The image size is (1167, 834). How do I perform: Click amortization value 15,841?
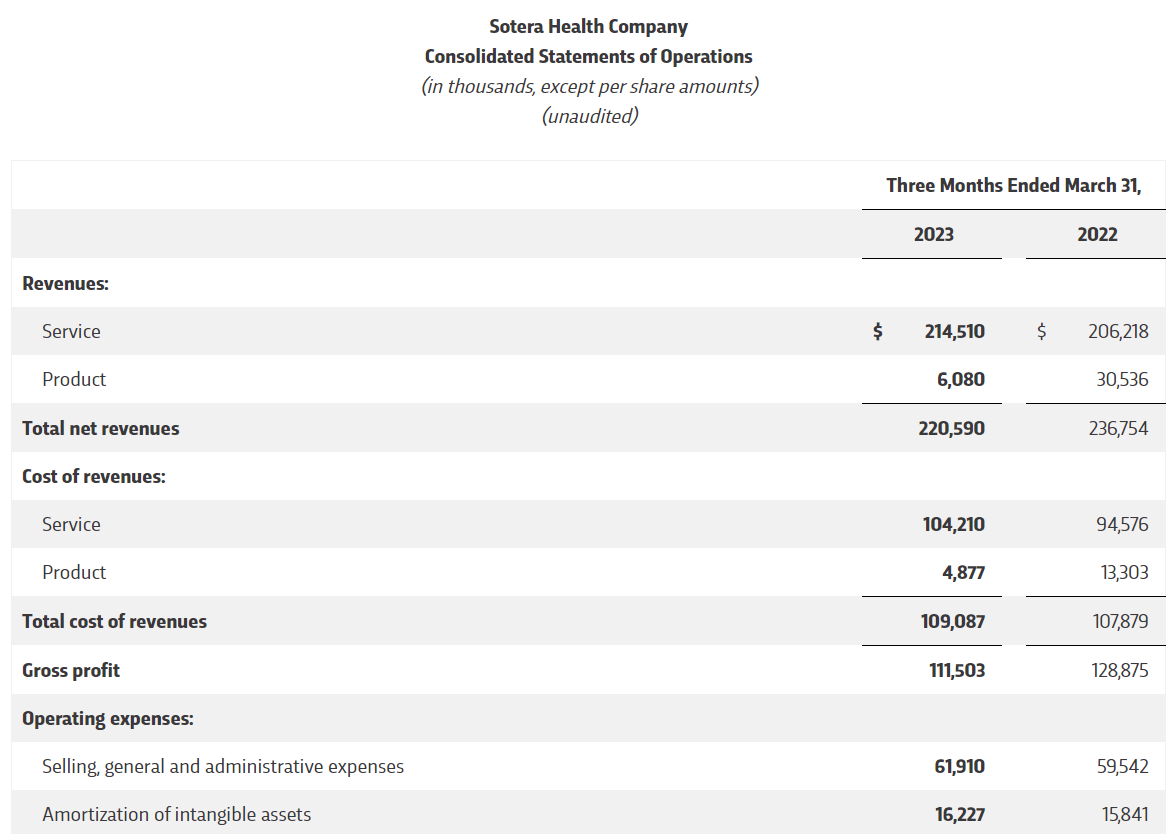tap(1125, 815)
